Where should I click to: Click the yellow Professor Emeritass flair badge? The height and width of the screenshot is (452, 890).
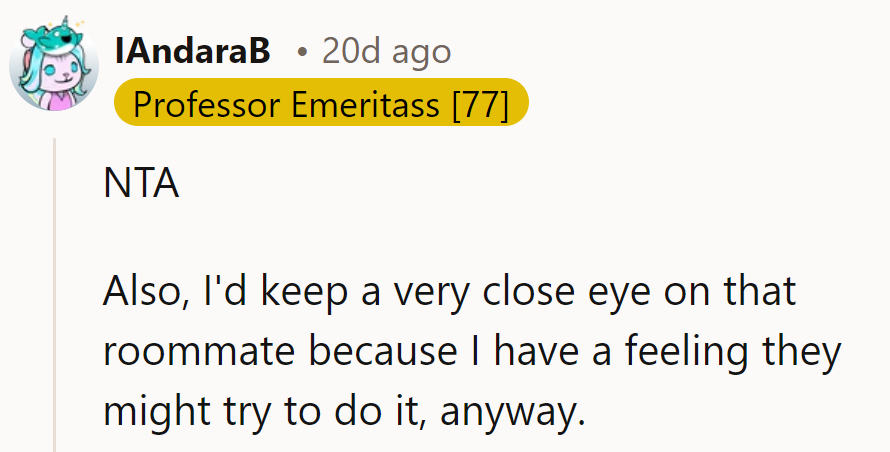320,103
